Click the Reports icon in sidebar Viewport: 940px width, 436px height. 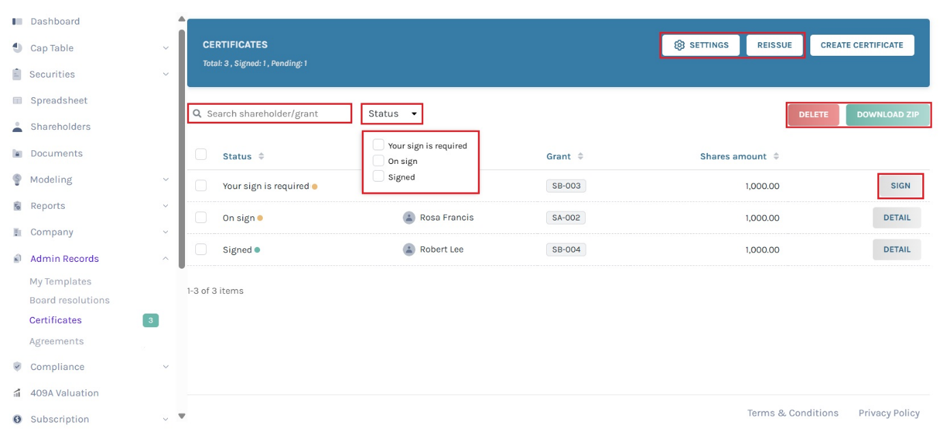tap(17, 206)
